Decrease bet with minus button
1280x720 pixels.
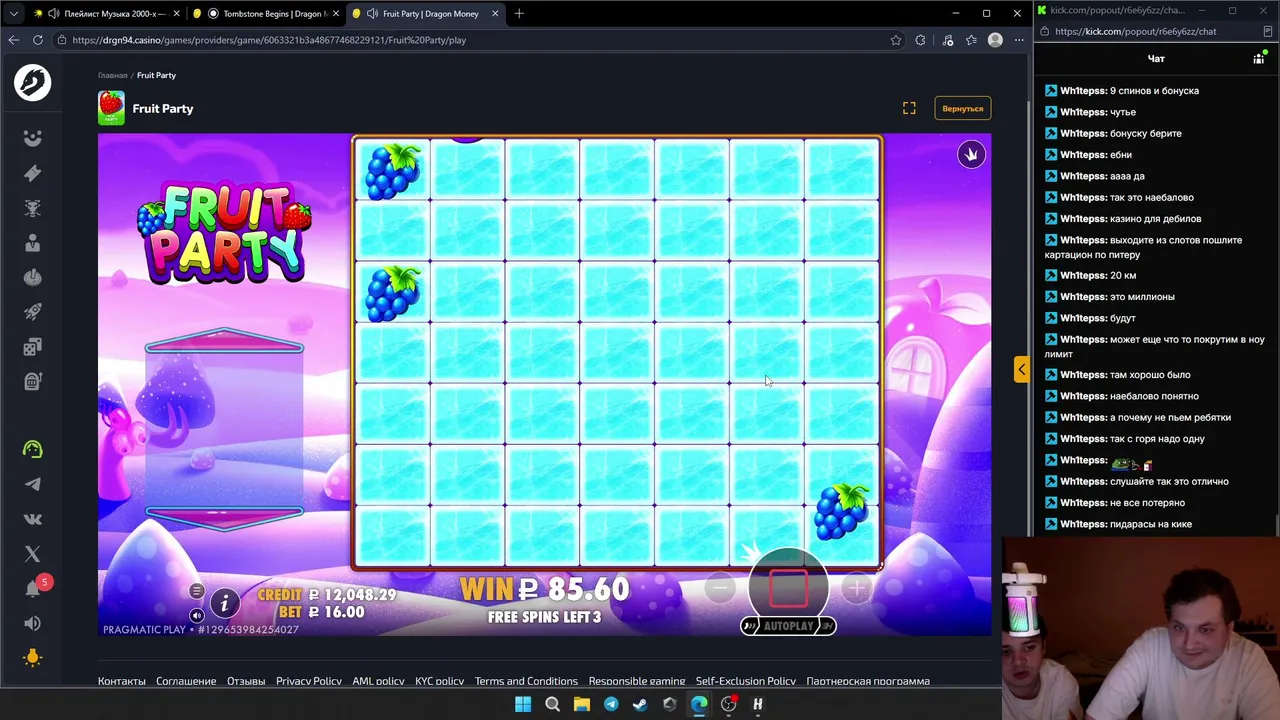tap(721, 588)
